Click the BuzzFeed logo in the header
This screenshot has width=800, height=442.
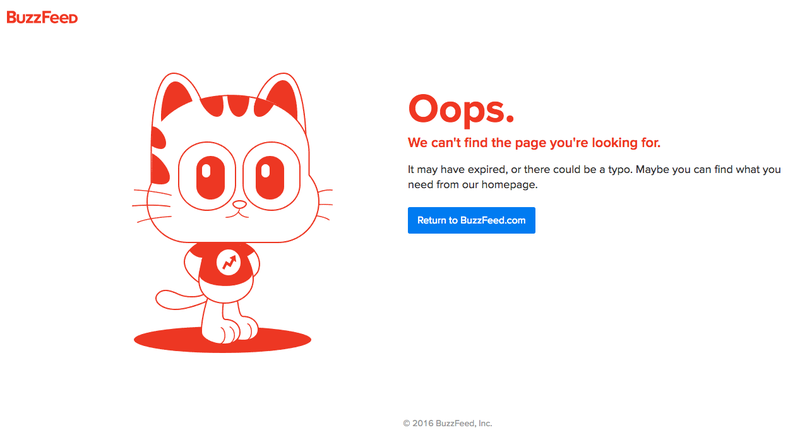[x=42, y=17]
